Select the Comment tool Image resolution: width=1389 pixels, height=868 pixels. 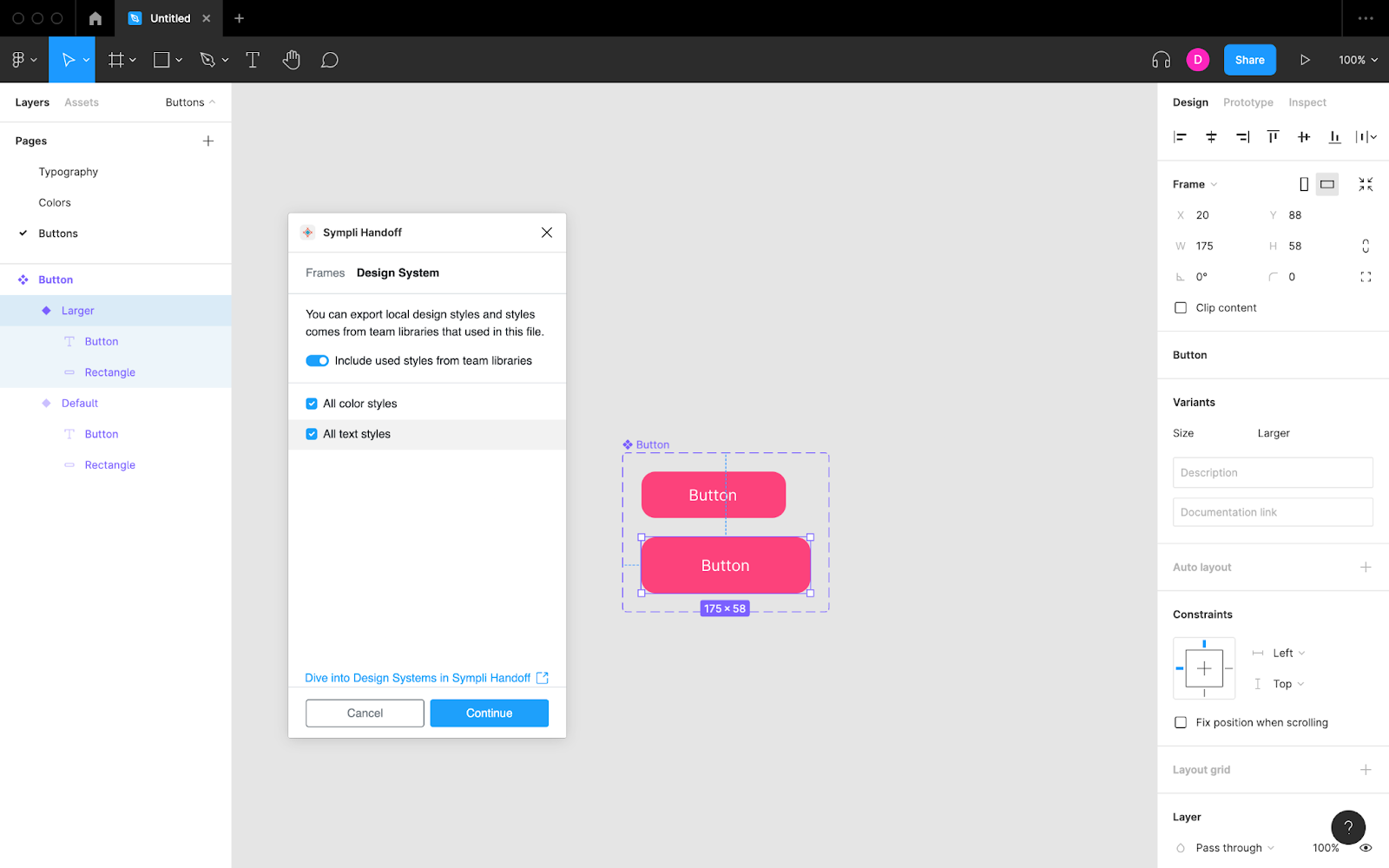coord(329,60)
